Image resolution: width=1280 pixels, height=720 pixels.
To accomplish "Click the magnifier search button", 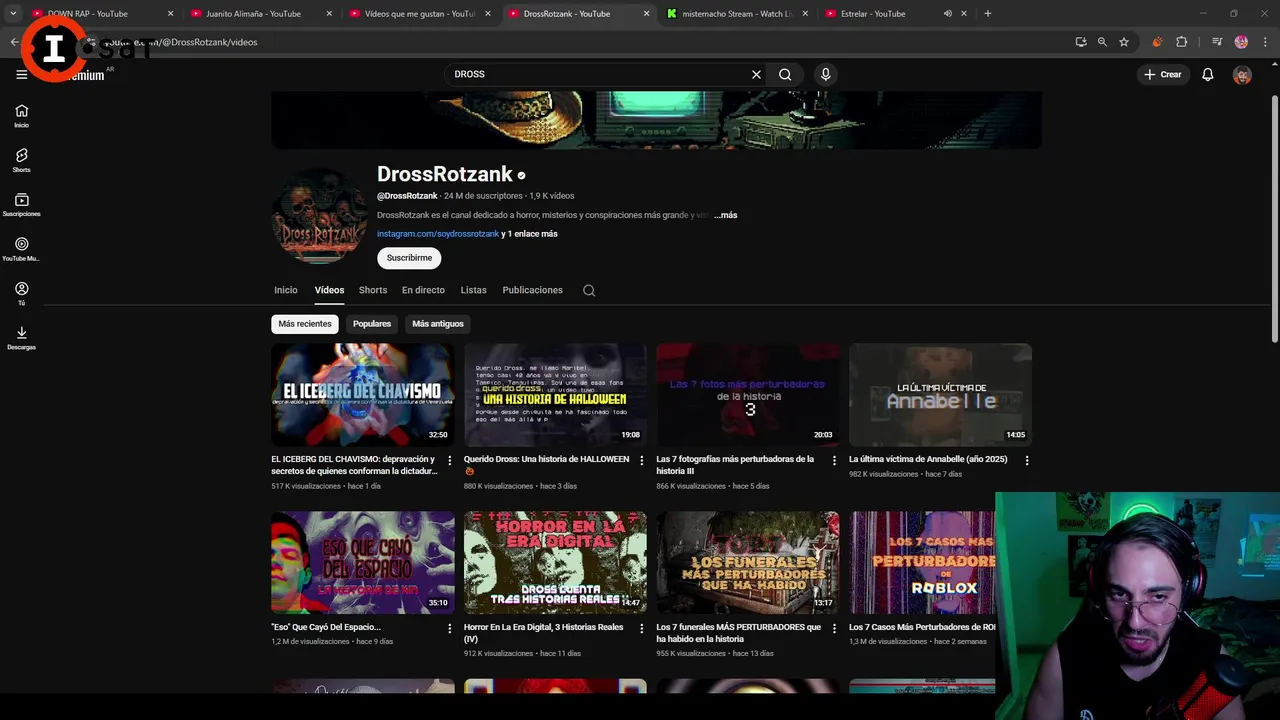I will click(785, 74).
